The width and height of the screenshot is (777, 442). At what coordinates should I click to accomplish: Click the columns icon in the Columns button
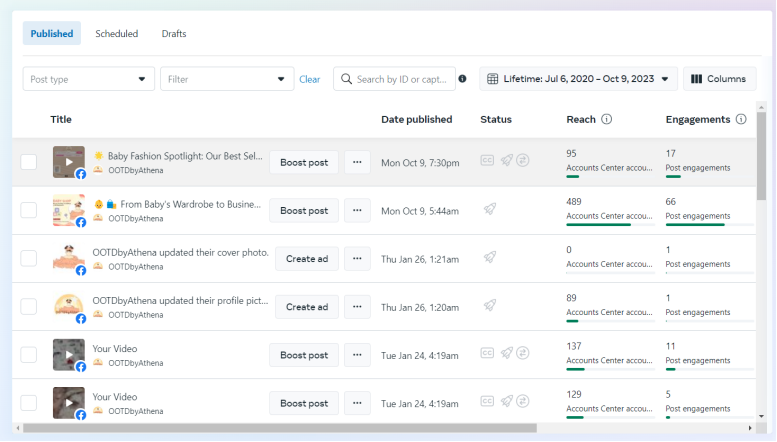point(696,79)
